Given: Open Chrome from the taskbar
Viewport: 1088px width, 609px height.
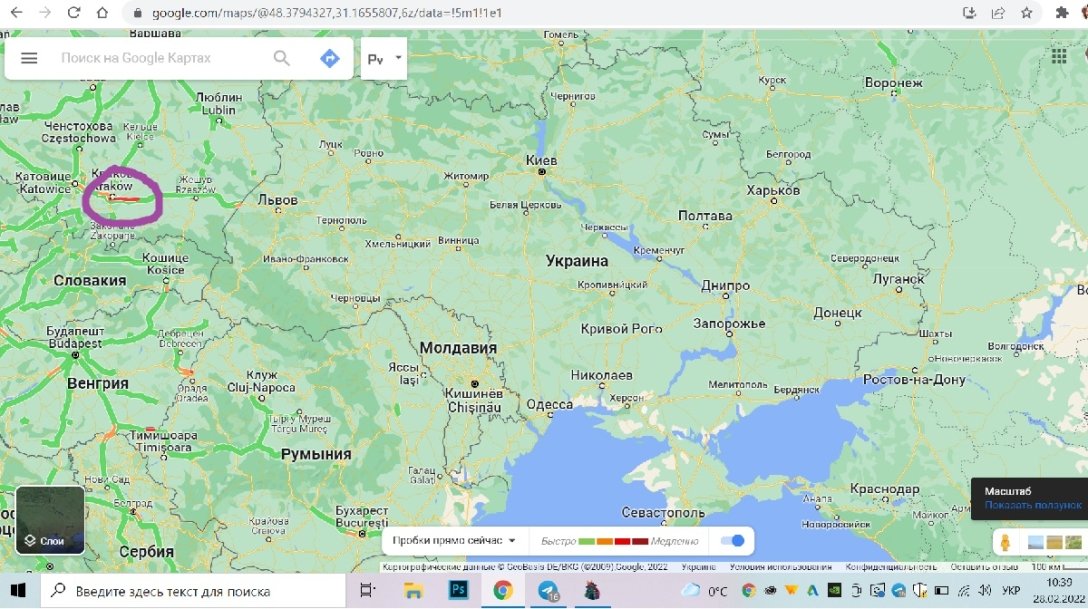Looking at the screenshot, I should pos(502,590).
